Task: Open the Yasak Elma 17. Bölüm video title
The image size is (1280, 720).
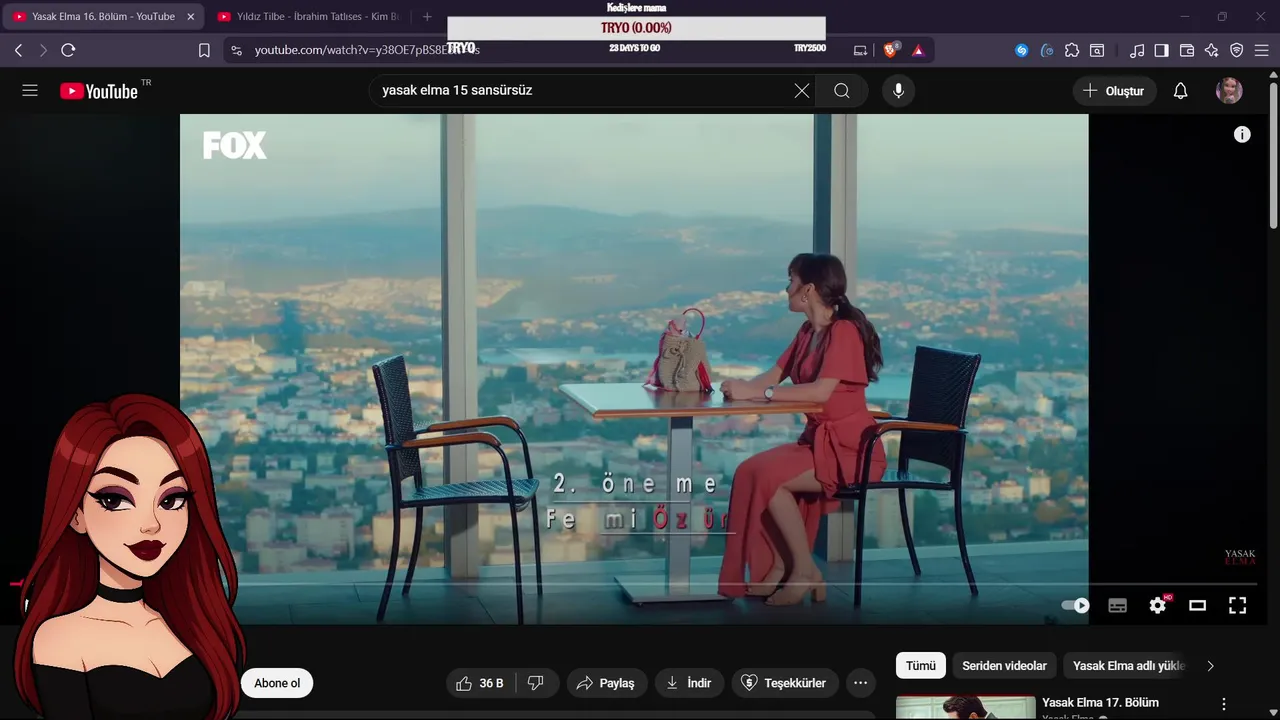Action: pos(1100,702)
